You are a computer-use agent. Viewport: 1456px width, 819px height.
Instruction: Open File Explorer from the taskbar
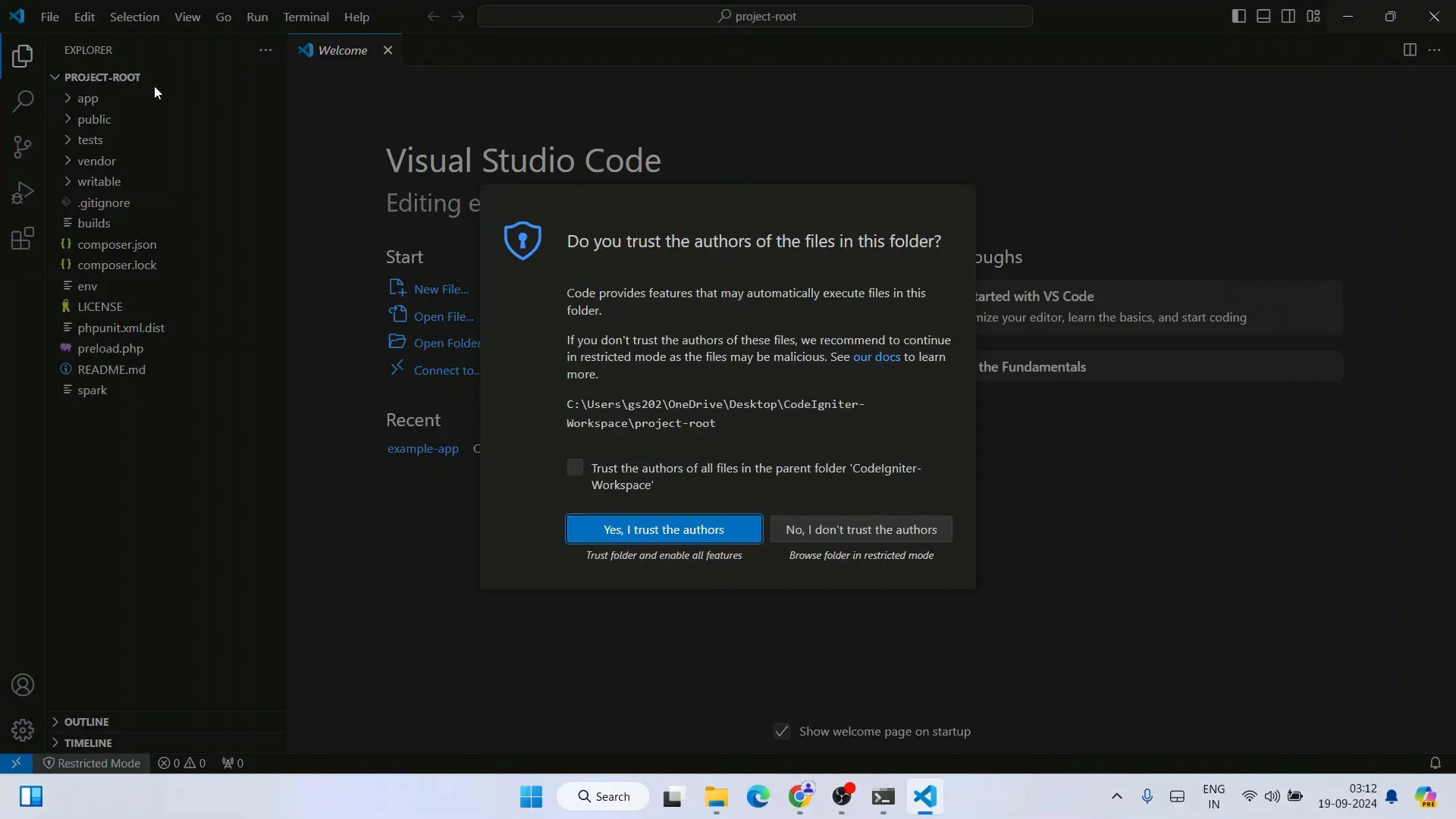(x=717, y=797)
